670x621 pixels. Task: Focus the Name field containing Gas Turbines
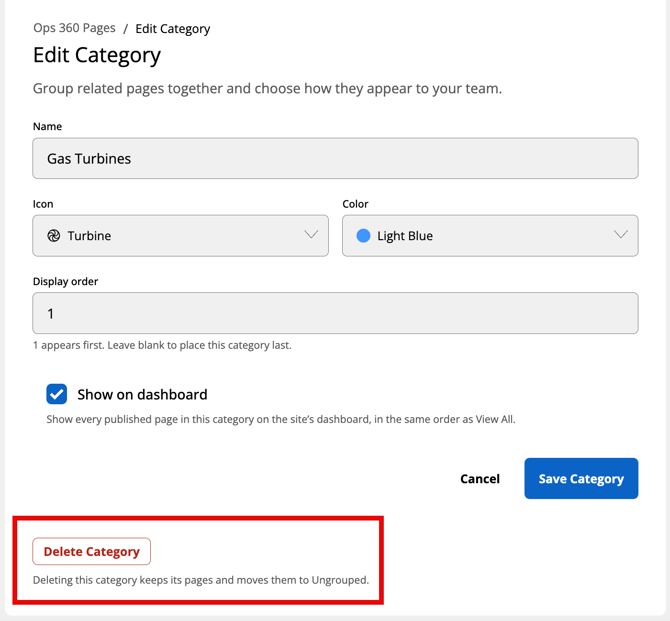(335, 158)
